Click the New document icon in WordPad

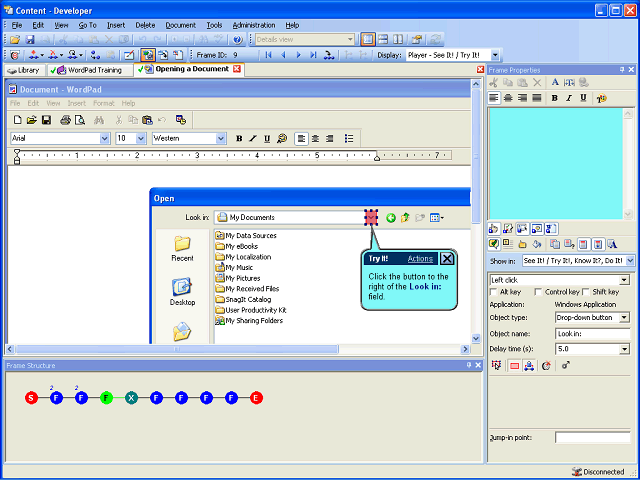coord(18,120)
